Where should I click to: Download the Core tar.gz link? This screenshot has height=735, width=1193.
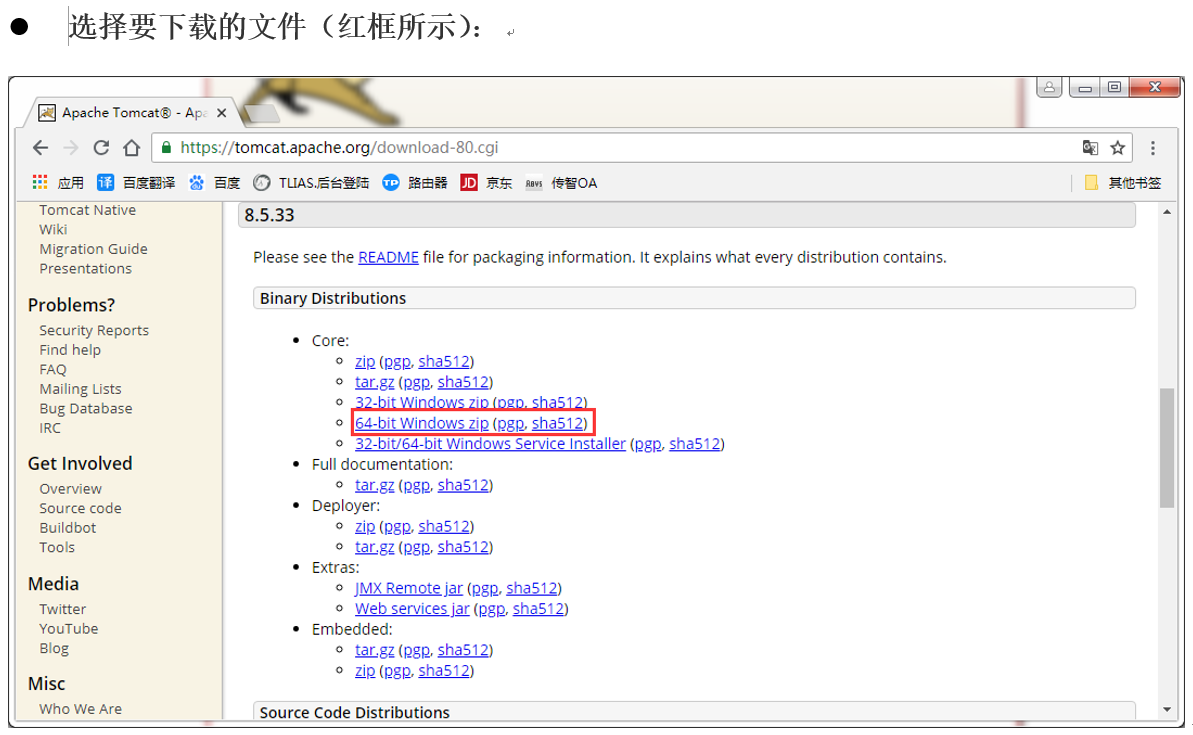[x=374, y=382]
